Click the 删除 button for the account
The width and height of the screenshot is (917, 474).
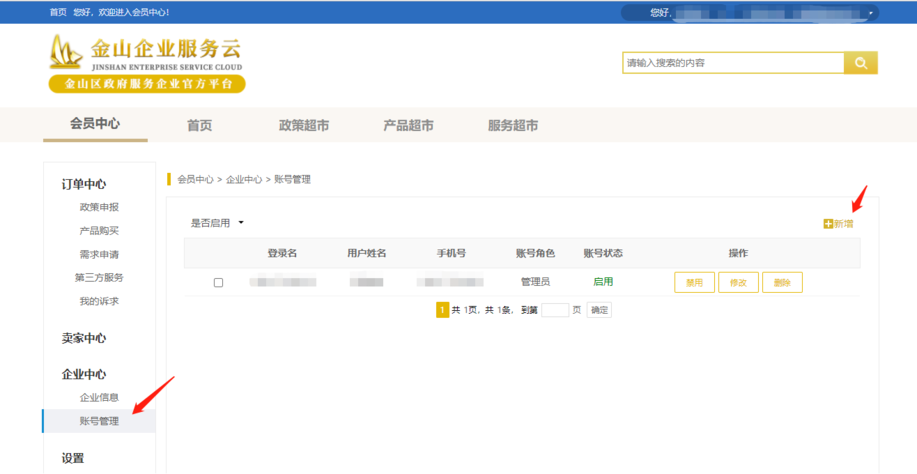click(782, 283)
